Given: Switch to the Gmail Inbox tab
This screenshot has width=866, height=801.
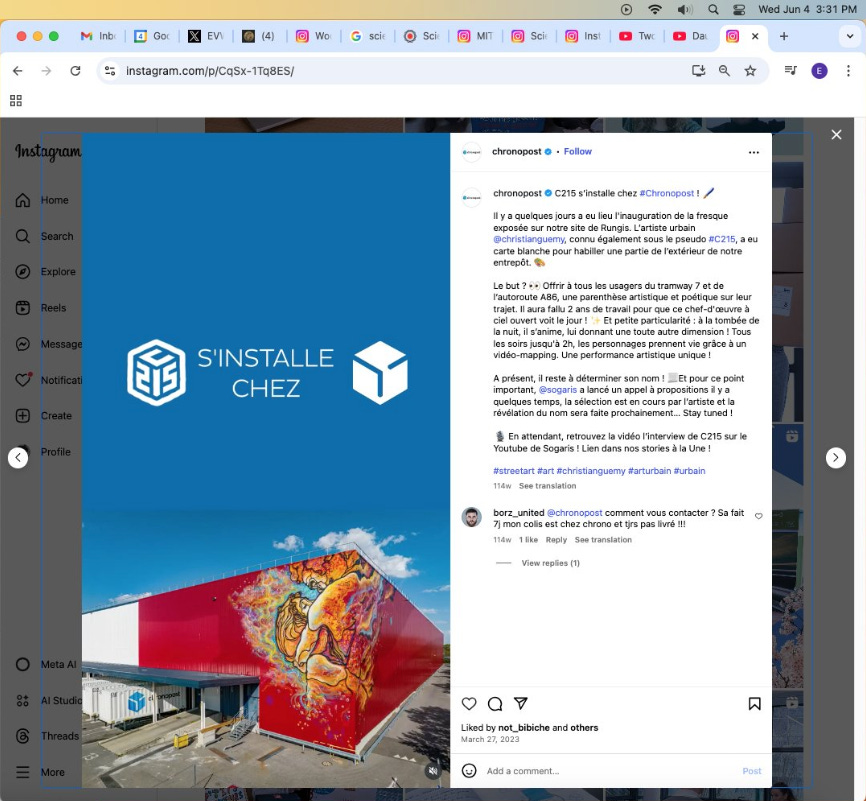Looking at the screenshot, I should click(x=98, y=36).
